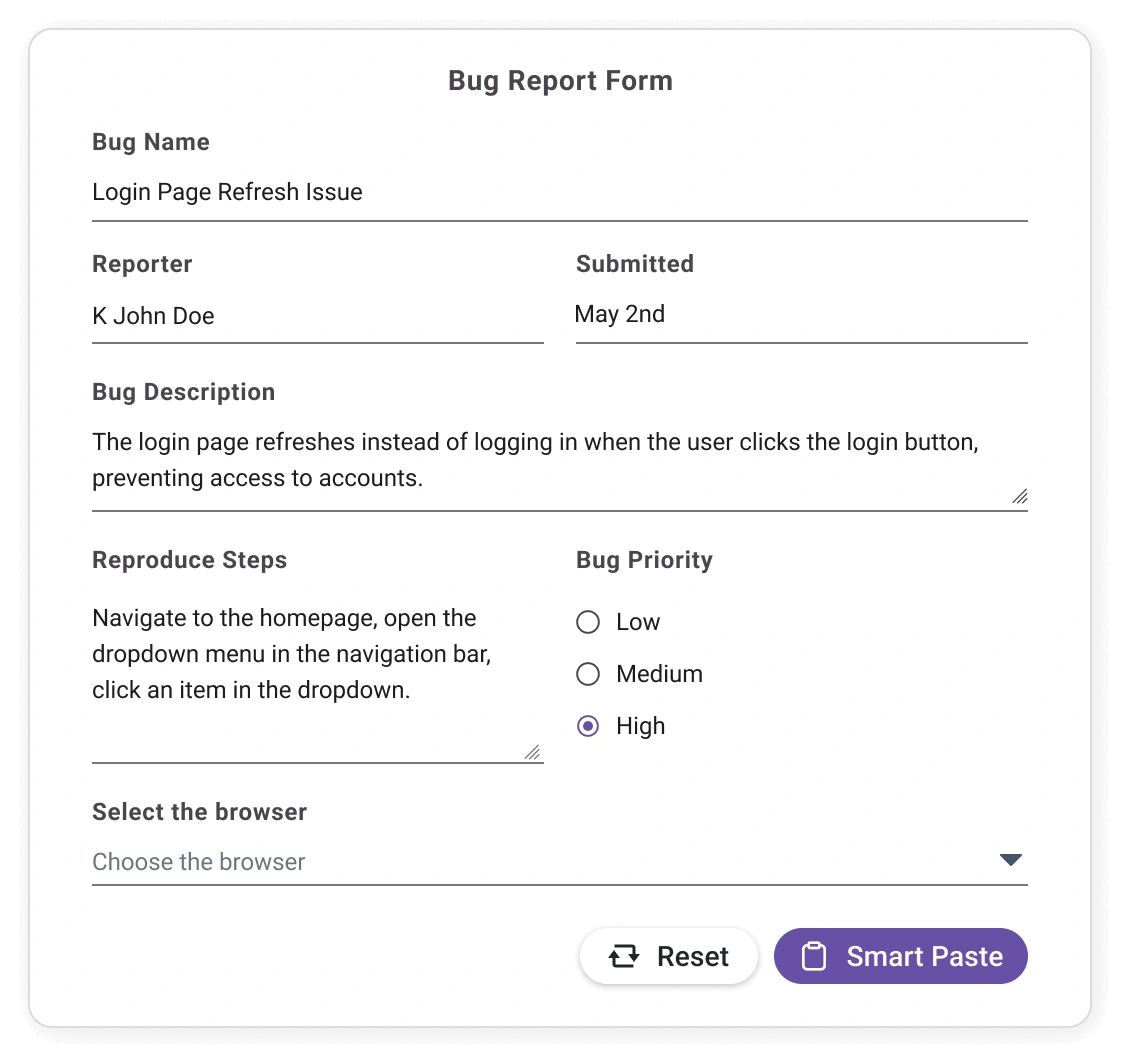Click the Reproduce Steps resize handle

pyautogui.click(x=532, y=752)
